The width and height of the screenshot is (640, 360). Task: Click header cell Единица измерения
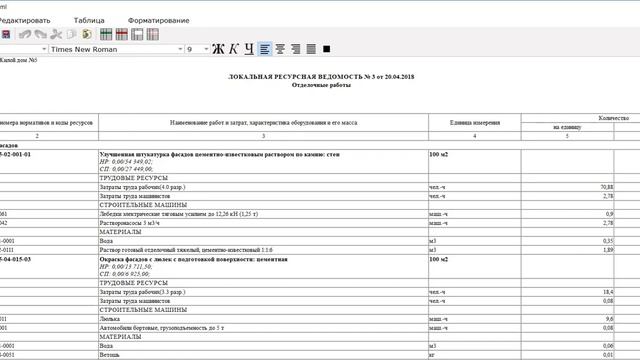[475, 122]
